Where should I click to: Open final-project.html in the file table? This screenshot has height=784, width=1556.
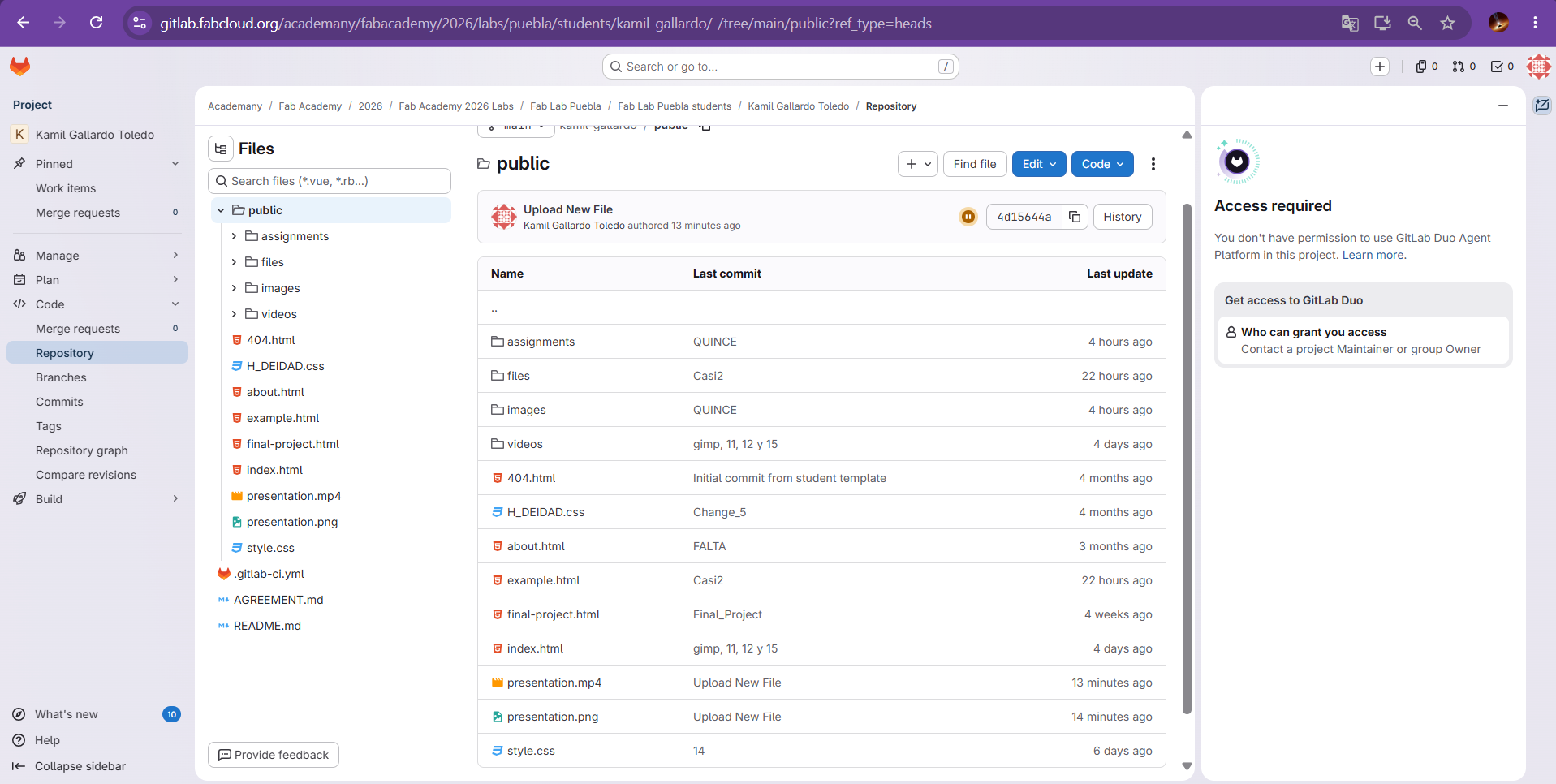click(554, 614)
